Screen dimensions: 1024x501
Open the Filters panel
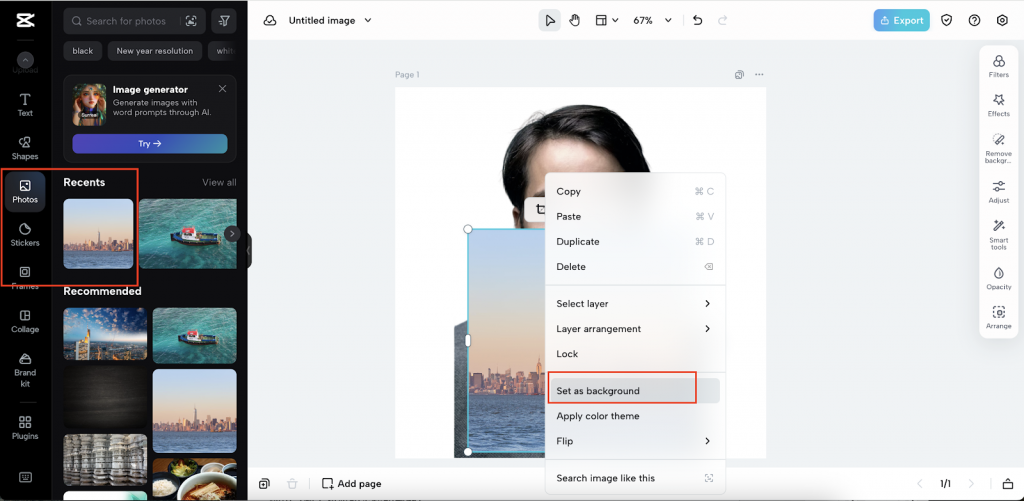pyautogui.click(x=998, y=67)
